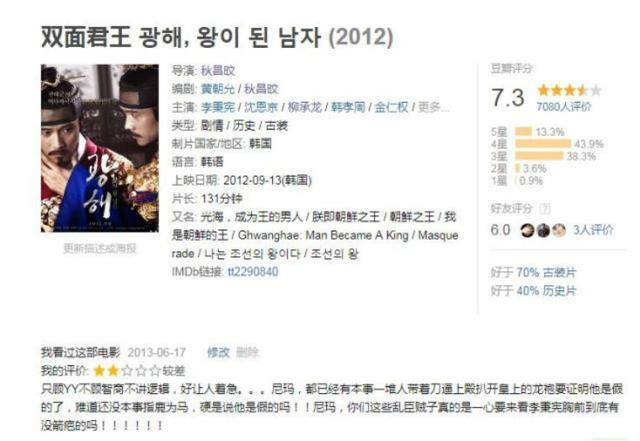Open screenwriter 黄朝允 link
The height and width of the screenshot is (441, 640).
(218, 89)
